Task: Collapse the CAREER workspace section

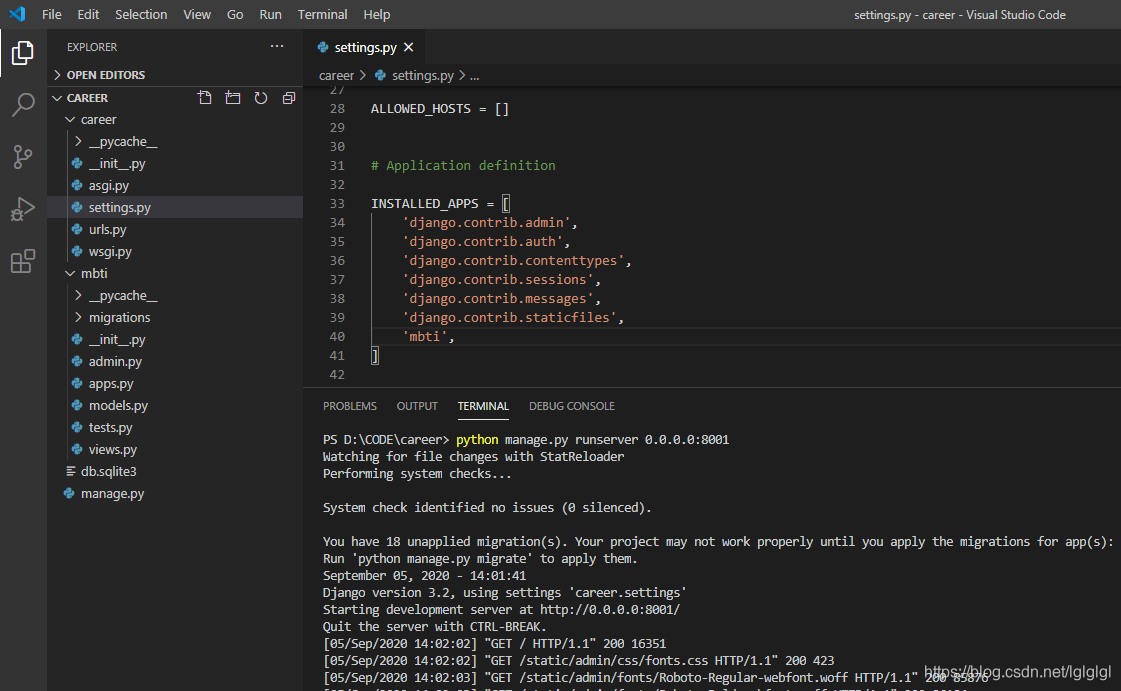Action: pyautogui.click(x=57, y=98)
